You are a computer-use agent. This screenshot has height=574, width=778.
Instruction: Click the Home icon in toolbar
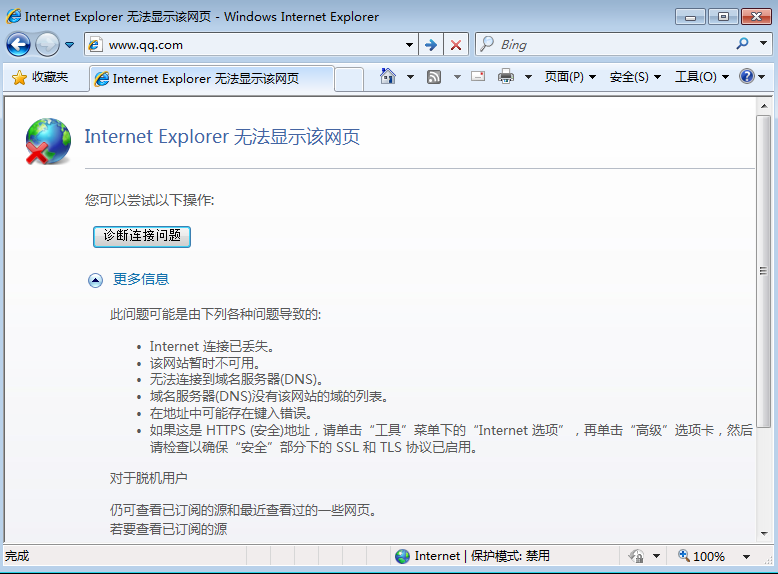point(388,76)
